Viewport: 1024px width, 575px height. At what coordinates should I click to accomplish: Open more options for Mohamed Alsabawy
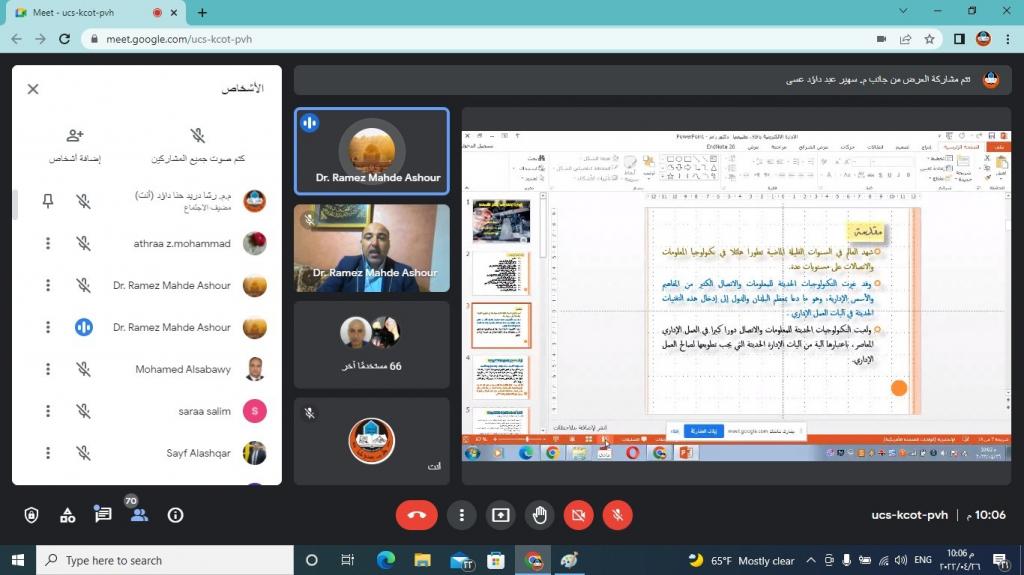pyautogui.click(x=48, y=369)
